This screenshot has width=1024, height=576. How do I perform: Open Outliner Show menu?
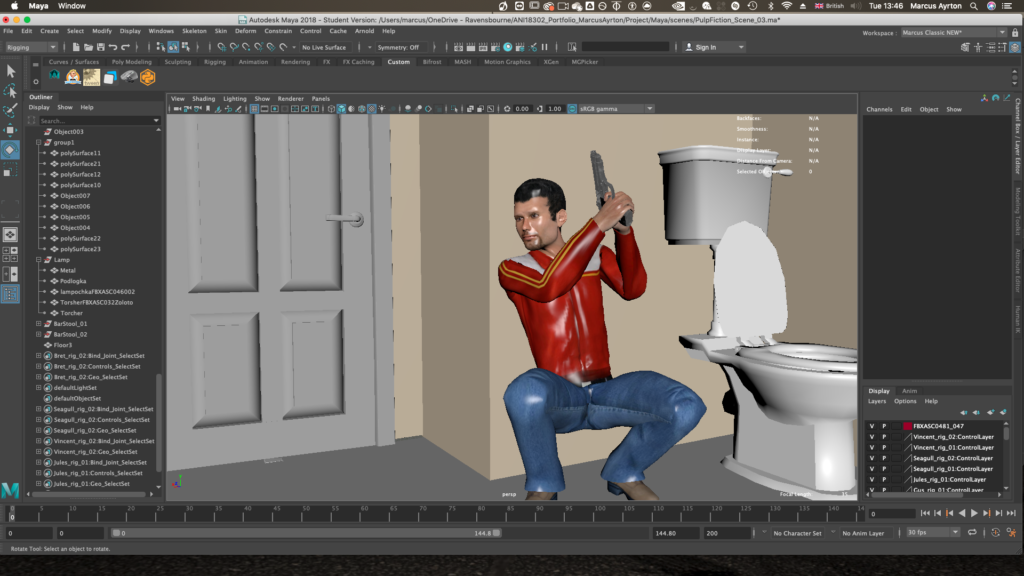[x=65, y=107]
